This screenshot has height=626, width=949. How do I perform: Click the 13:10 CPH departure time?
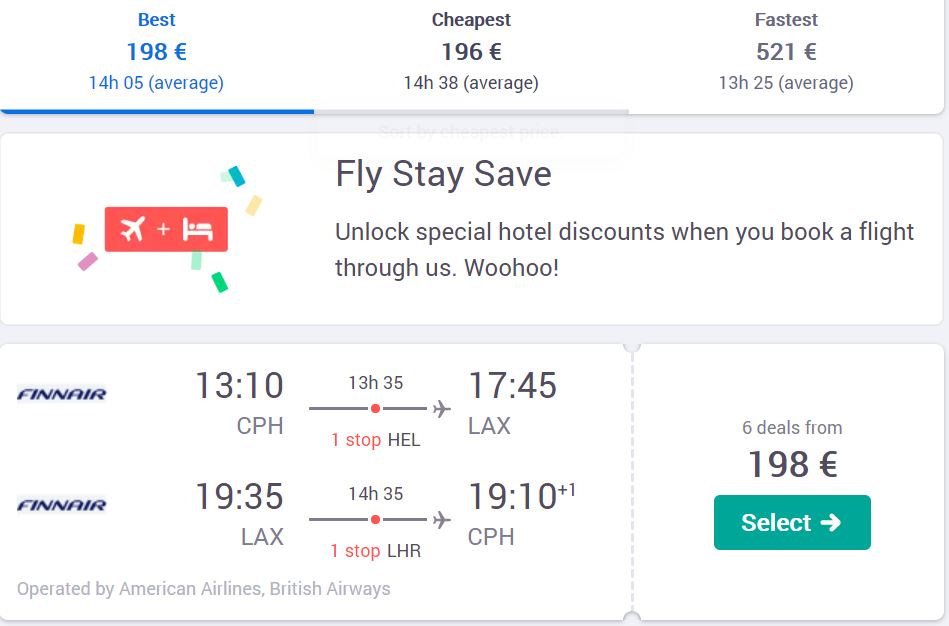coord(240,386)
